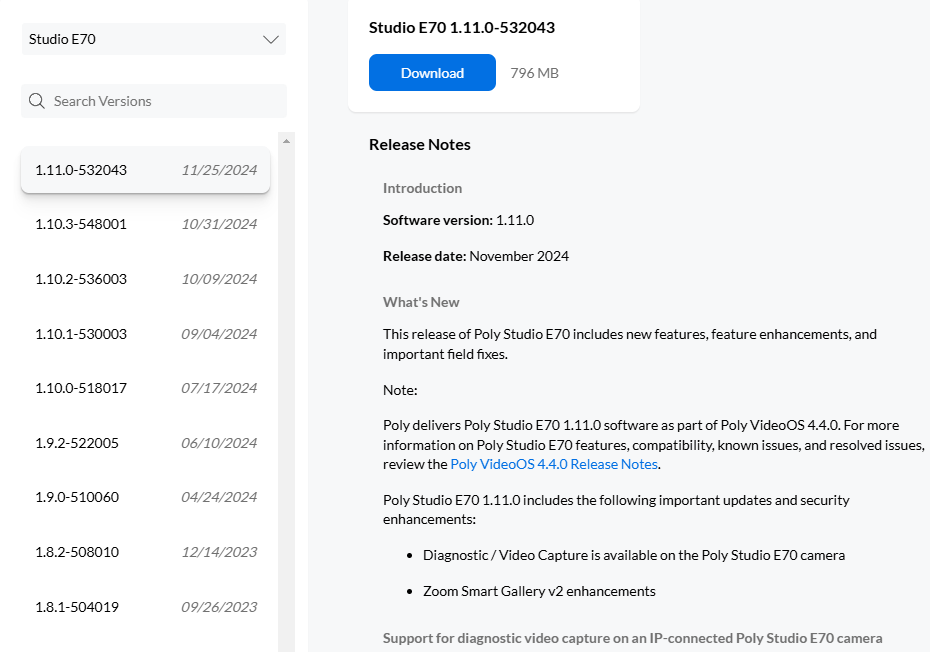
Task: Click the chevron arrow in Studio E70 selector
Action: pos(271,40)
